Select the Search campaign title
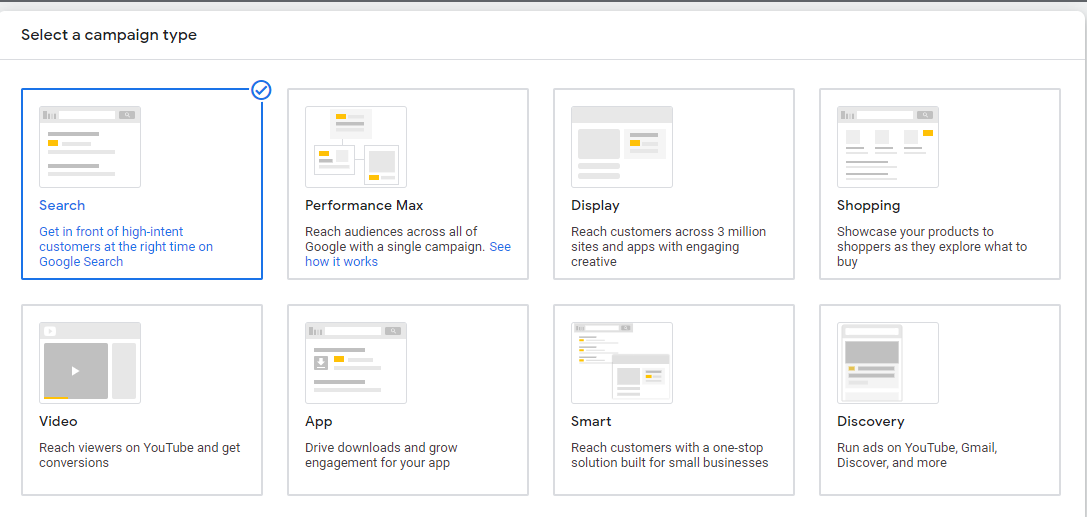The width and height of the screenshot is (1087, 517). coord(62,206)
